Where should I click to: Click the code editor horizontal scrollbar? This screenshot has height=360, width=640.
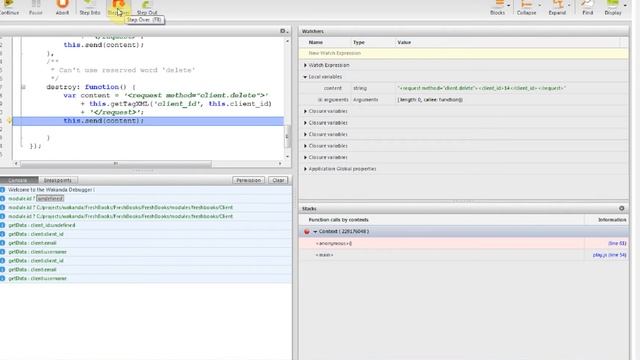pyautogui.click(x=116, y=164)
